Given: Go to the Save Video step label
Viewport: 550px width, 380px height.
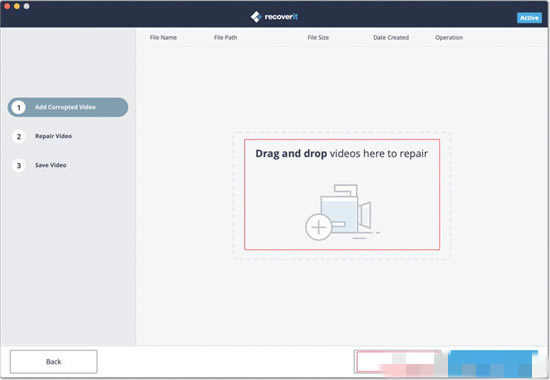Looking at the screenshot, I should point(51,165).
